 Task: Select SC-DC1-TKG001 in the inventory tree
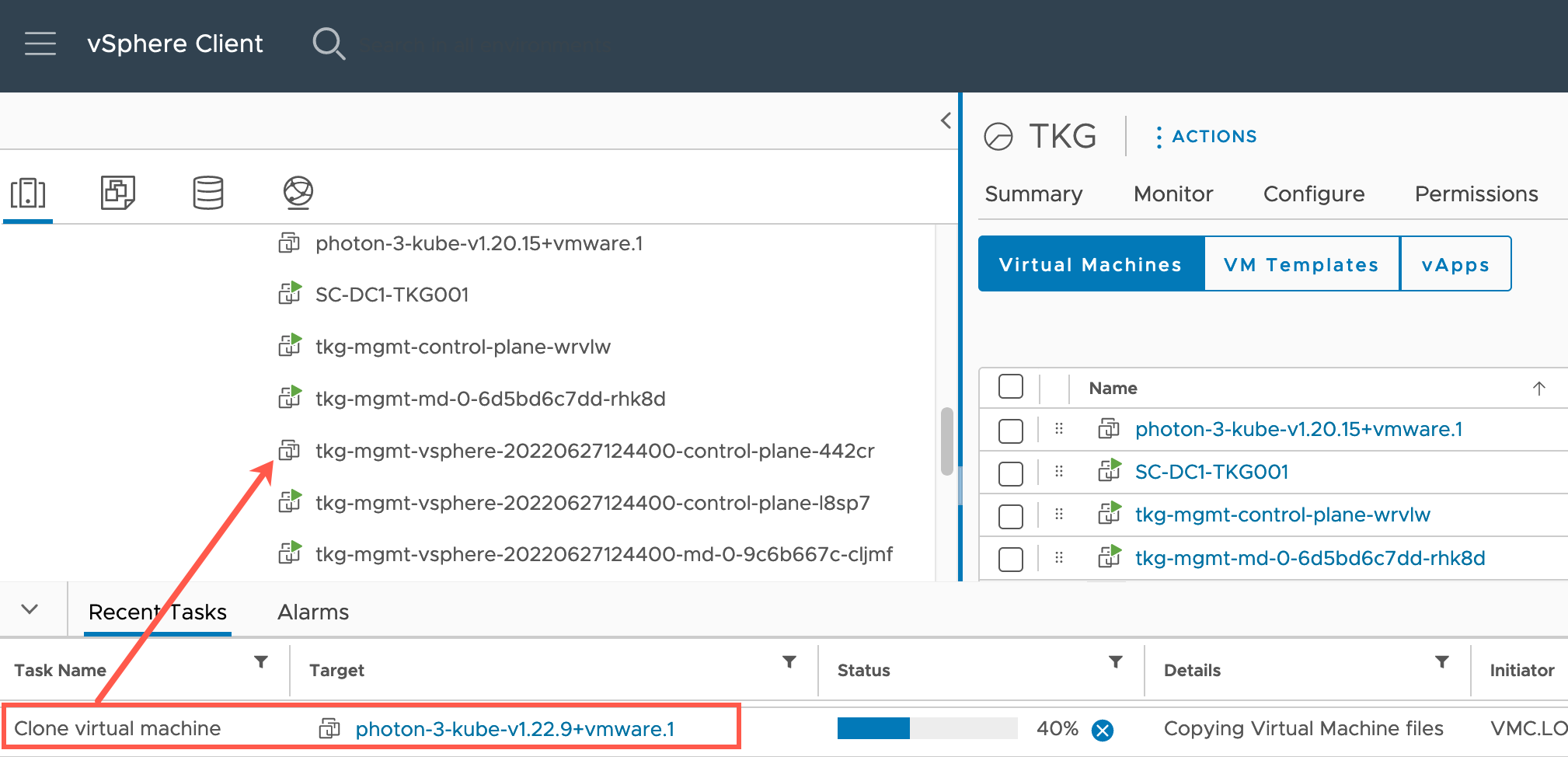392,295
